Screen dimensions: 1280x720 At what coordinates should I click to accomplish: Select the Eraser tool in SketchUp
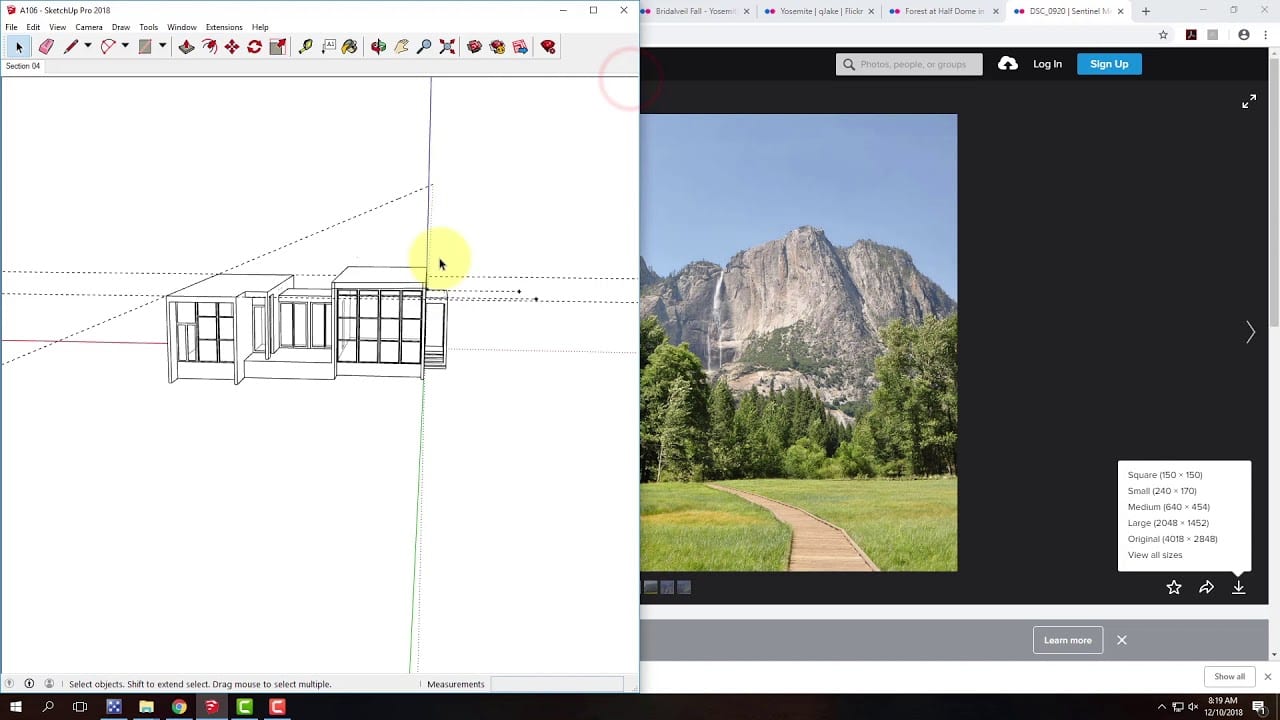tap(46, 46)
